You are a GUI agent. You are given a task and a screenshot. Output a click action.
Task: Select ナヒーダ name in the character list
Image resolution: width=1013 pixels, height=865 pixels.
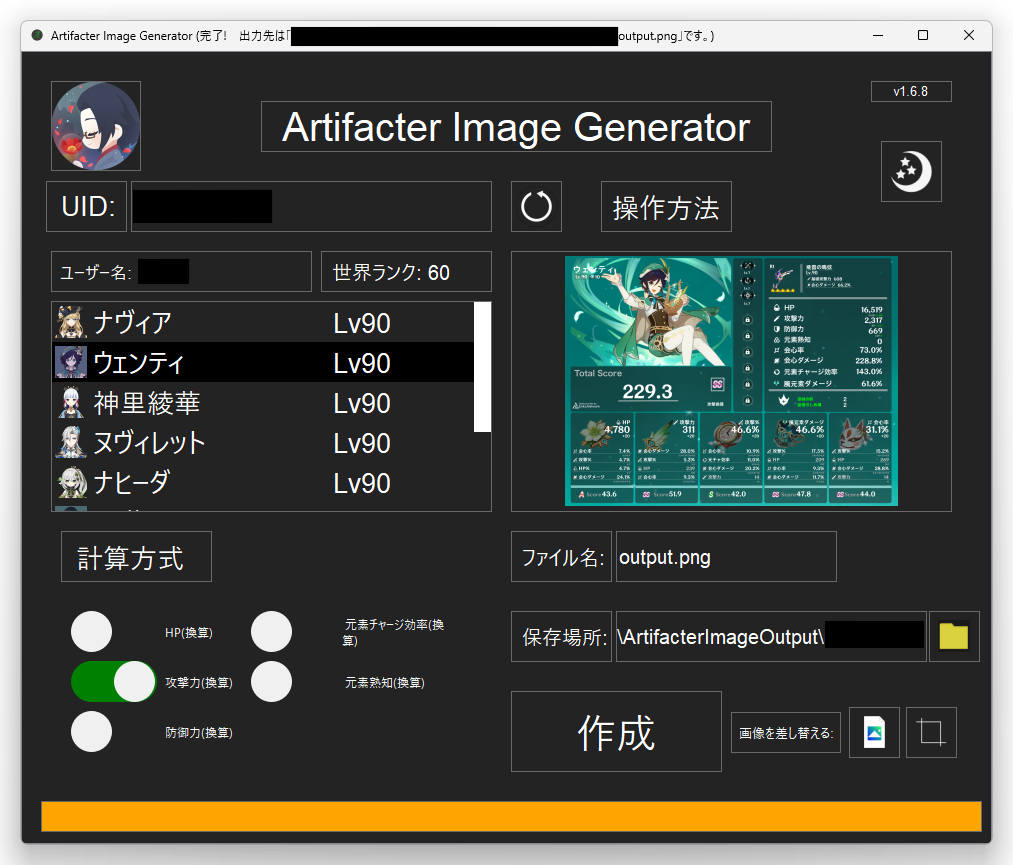132,483
